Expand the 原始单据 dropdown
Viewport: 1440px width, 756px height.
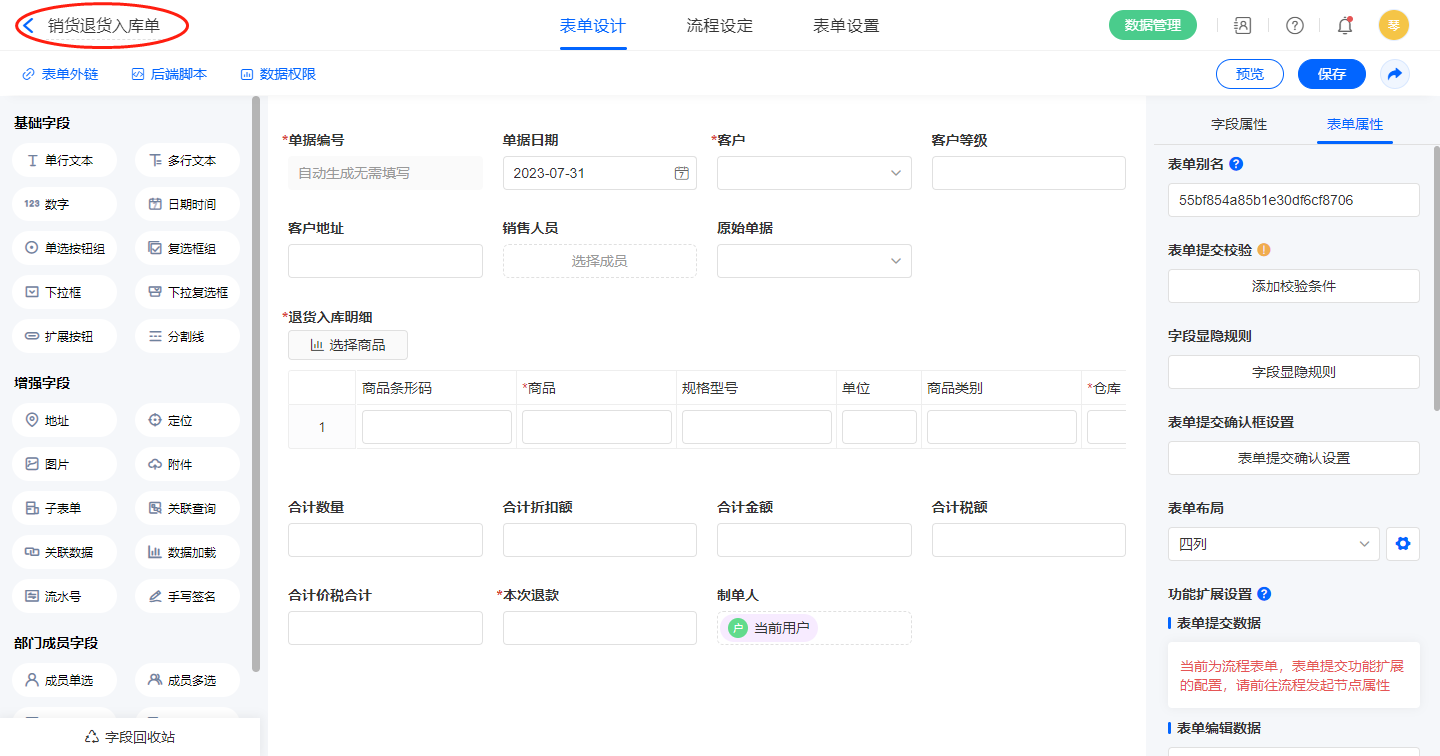pyautogui.click(x=814, y=261)
